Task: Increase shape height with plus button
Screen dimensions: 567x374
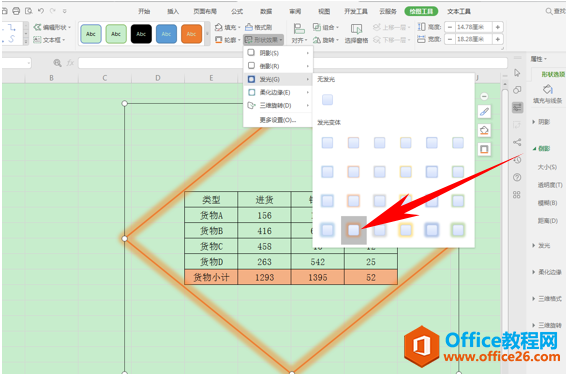Action: tap(498, 27)
